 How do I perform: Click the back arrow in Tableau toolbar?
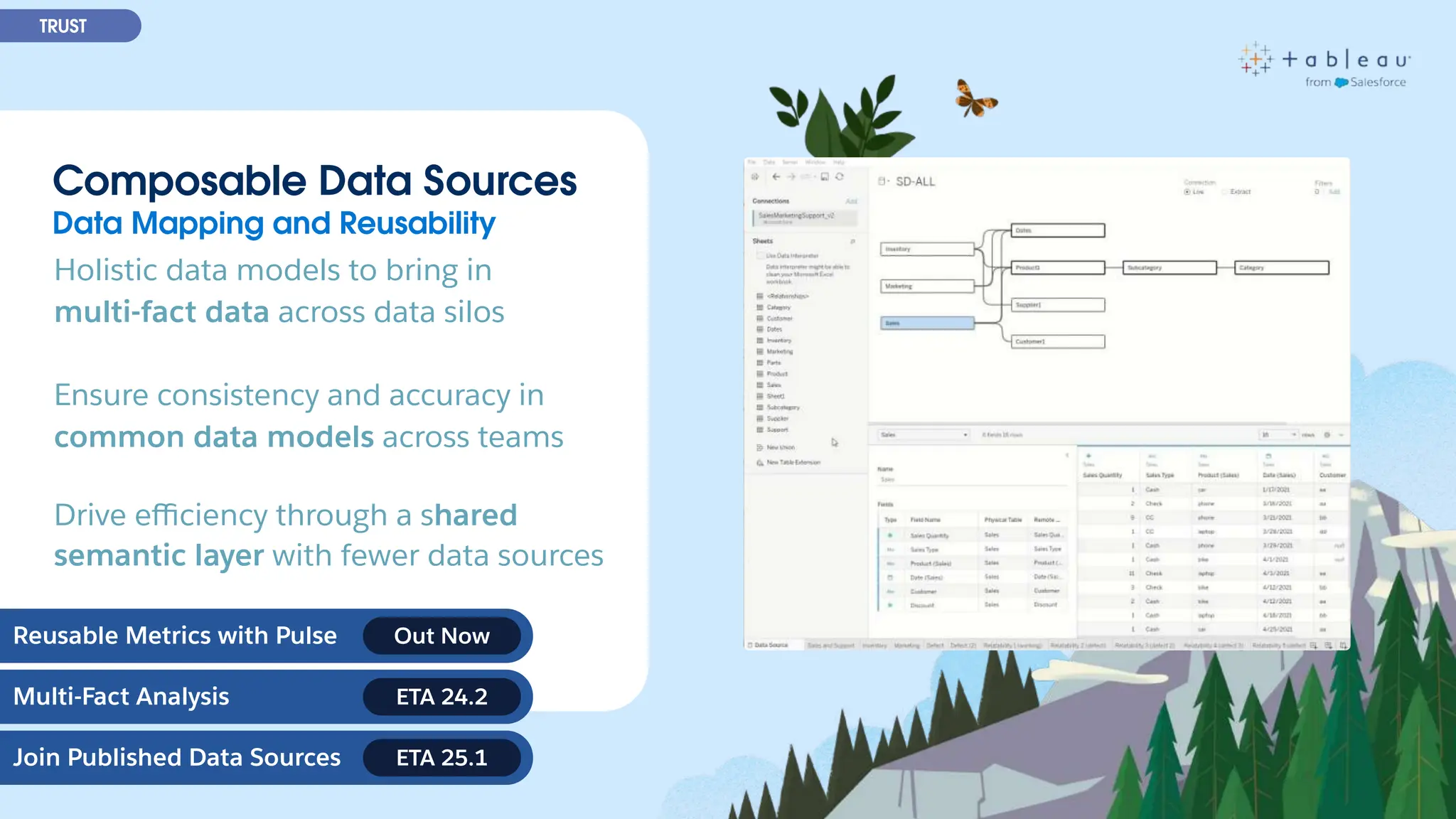tap(776, 177)
